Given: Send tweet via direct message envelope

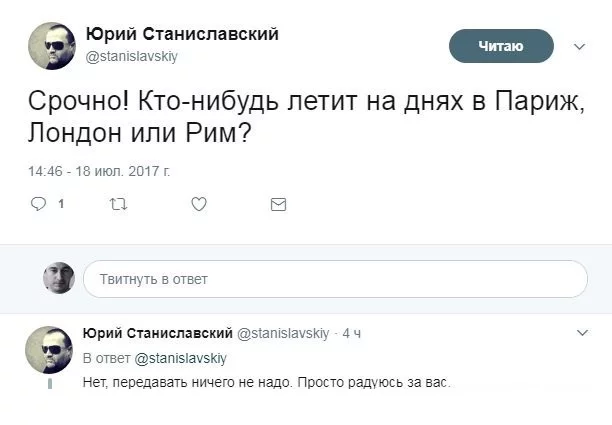Looking at the screenshot, I should coord(279,204).
